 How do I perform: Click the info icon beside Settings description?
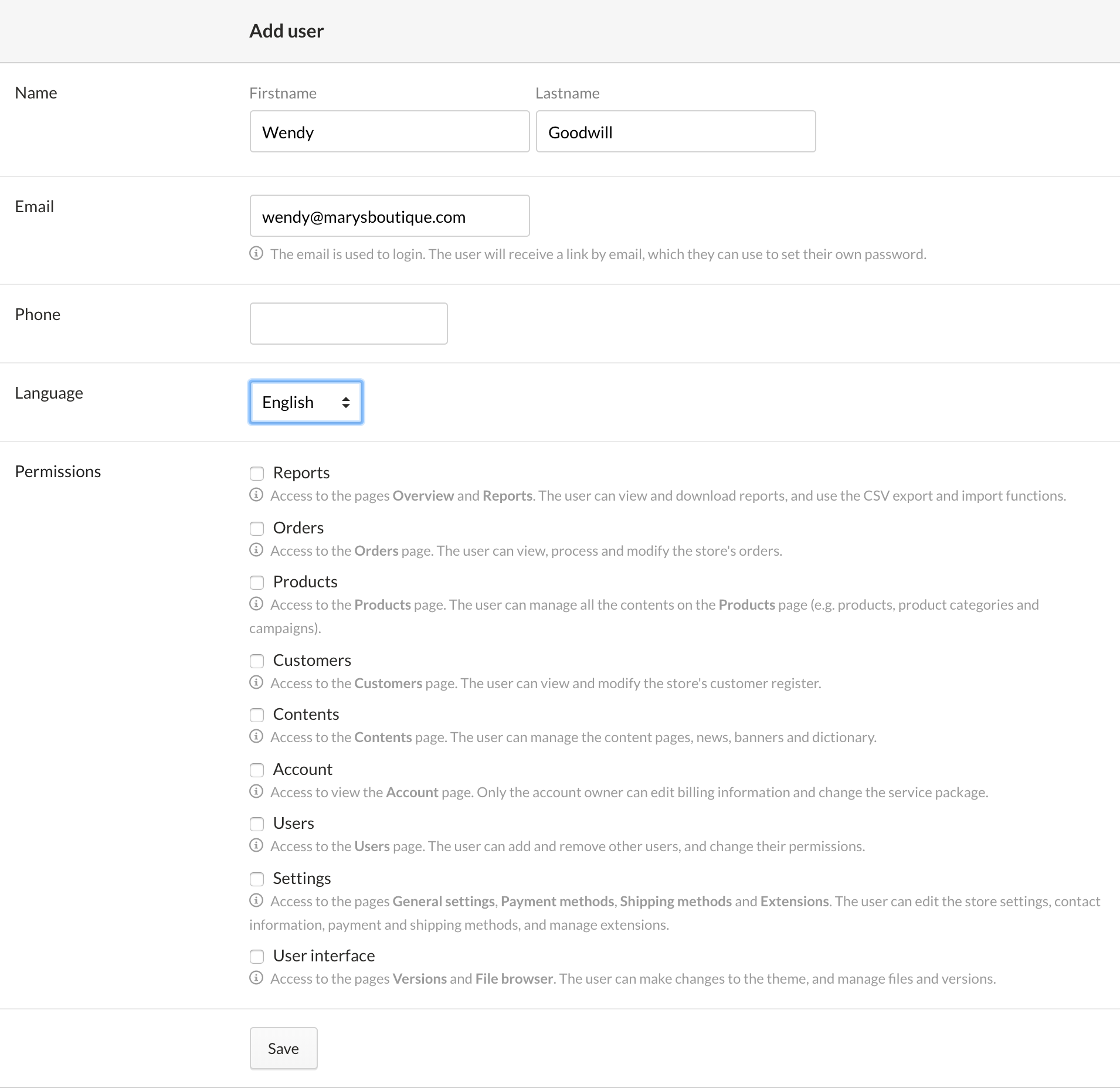[256, 900]
